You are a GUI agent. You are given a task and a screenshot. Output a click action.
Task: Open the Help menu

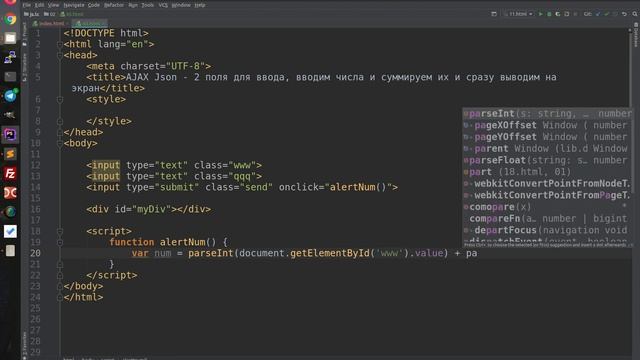click(x=200, y=5)
